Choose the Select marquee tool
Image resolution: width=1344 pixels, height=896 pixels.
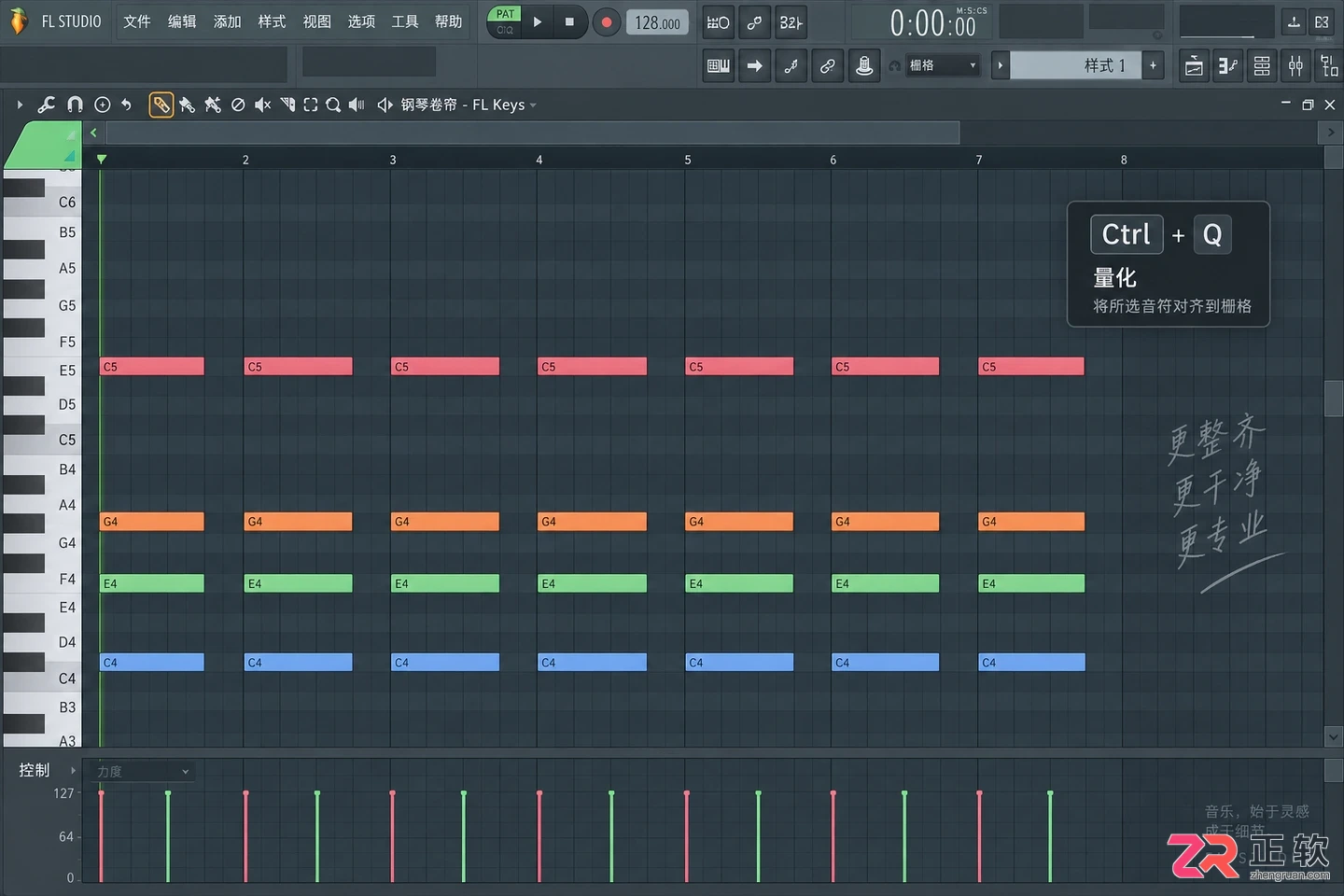click(311, 105)
